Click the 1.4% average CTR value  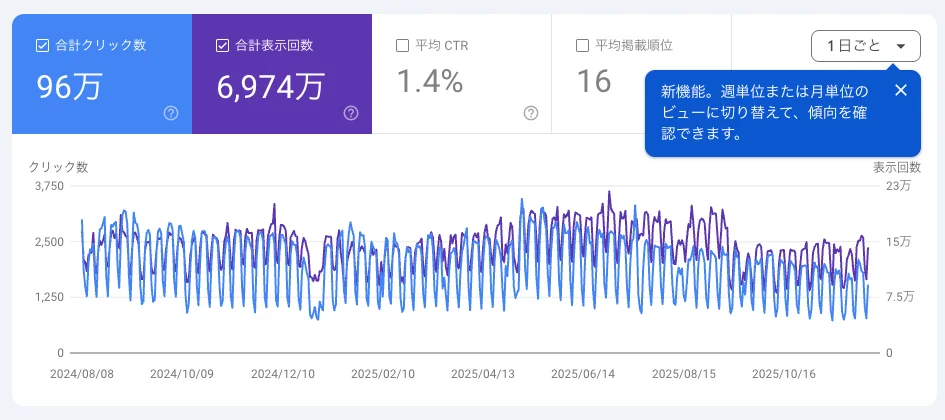click(430, 81)
